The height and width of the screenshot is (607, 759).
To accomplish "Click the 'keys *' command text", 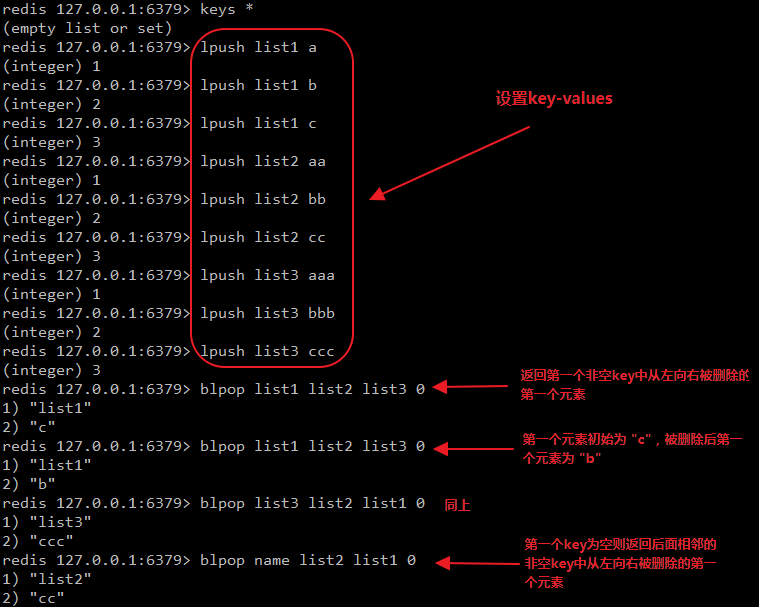I will [227, 10].
